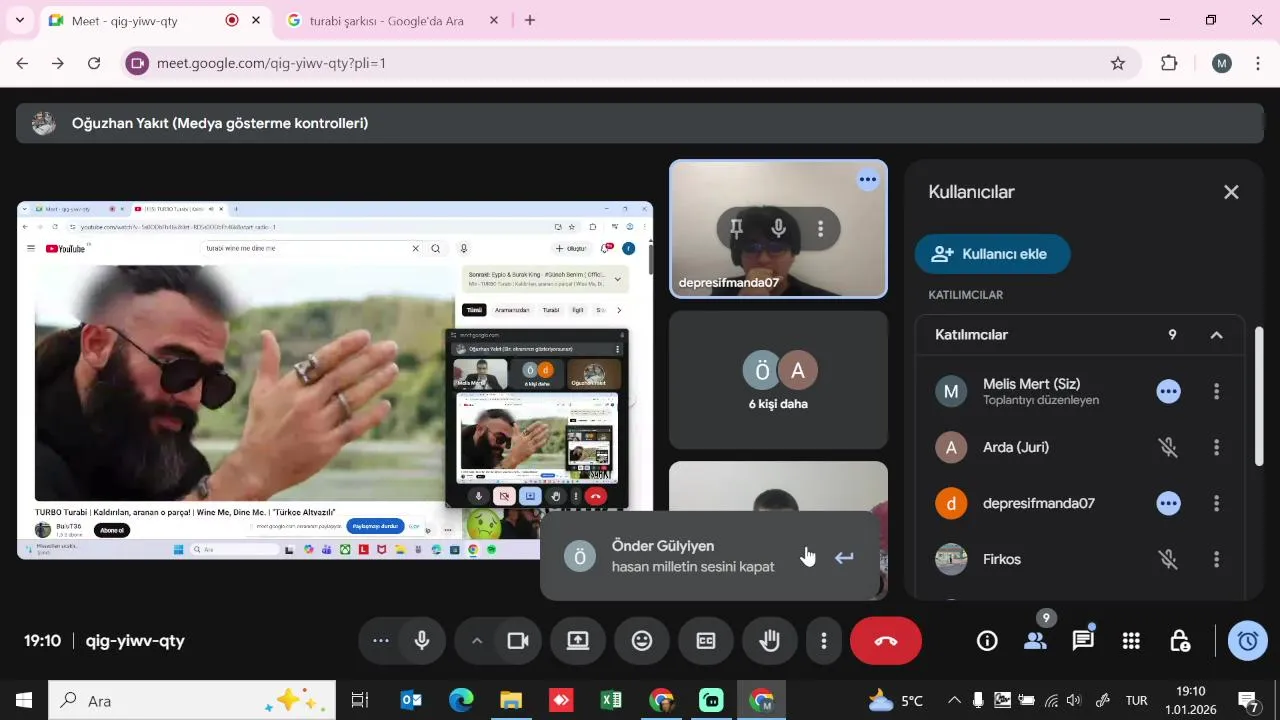The image size is (1280, 720).
Task: Open the tab search dropdown arrow
Action: pos(19,20)
